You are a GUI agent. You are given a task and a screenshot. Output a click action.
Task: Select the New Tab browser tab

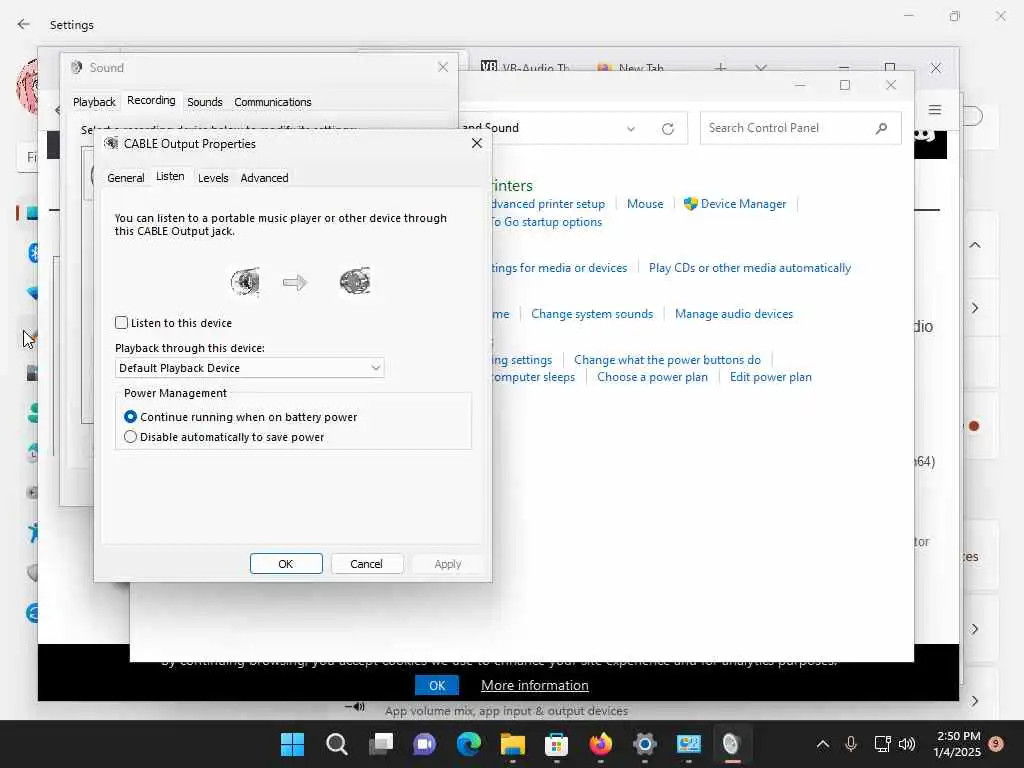pyautogui.click(x=632, y=68)
